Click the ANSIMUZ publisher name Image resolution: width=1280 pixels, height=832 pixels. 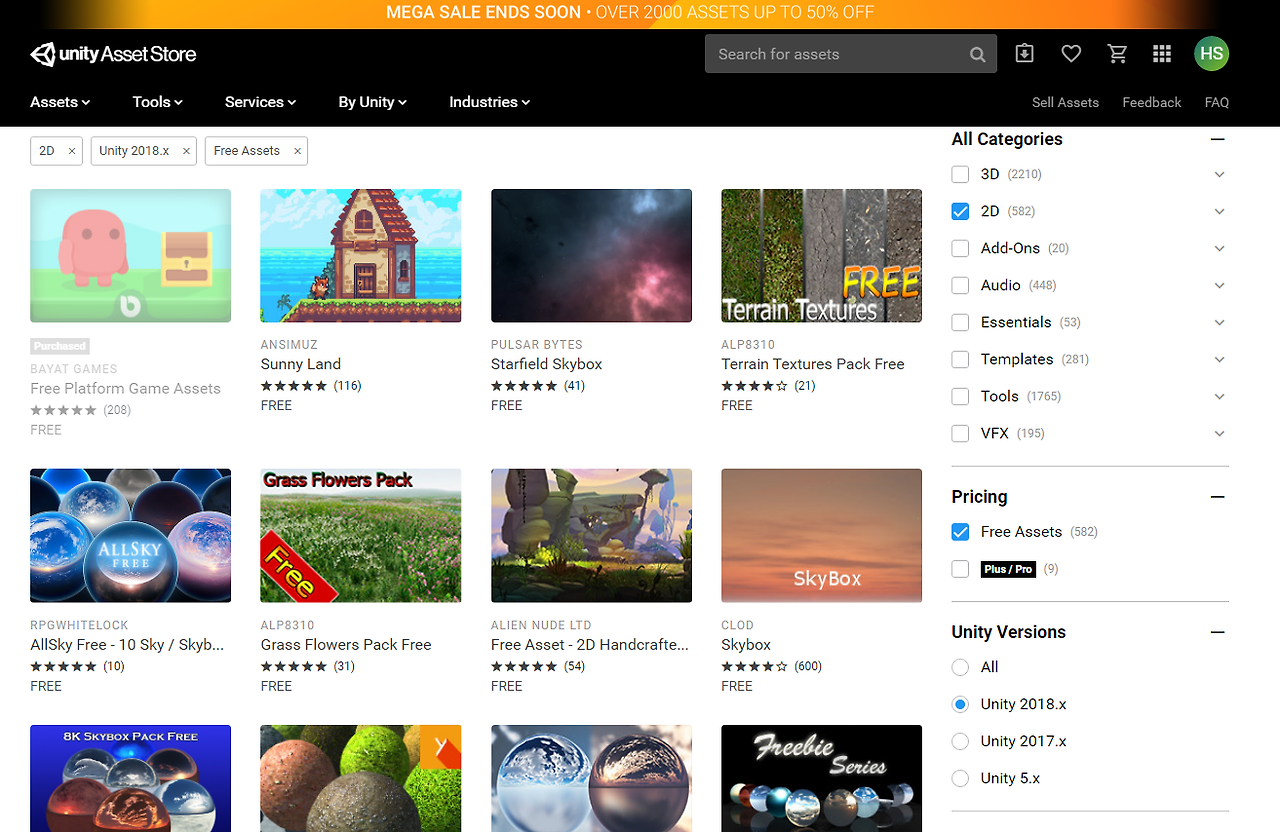(289, 344)
